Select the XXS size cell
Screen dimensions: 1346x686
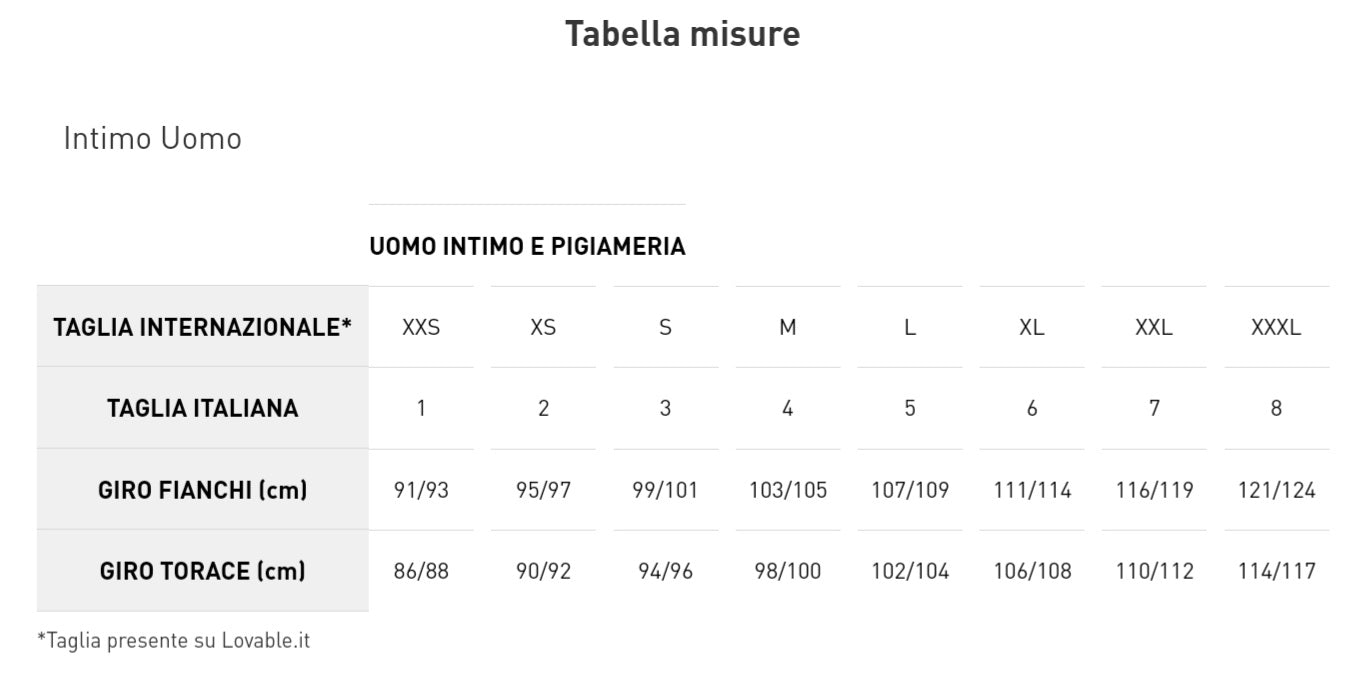[x=421, y=327]
